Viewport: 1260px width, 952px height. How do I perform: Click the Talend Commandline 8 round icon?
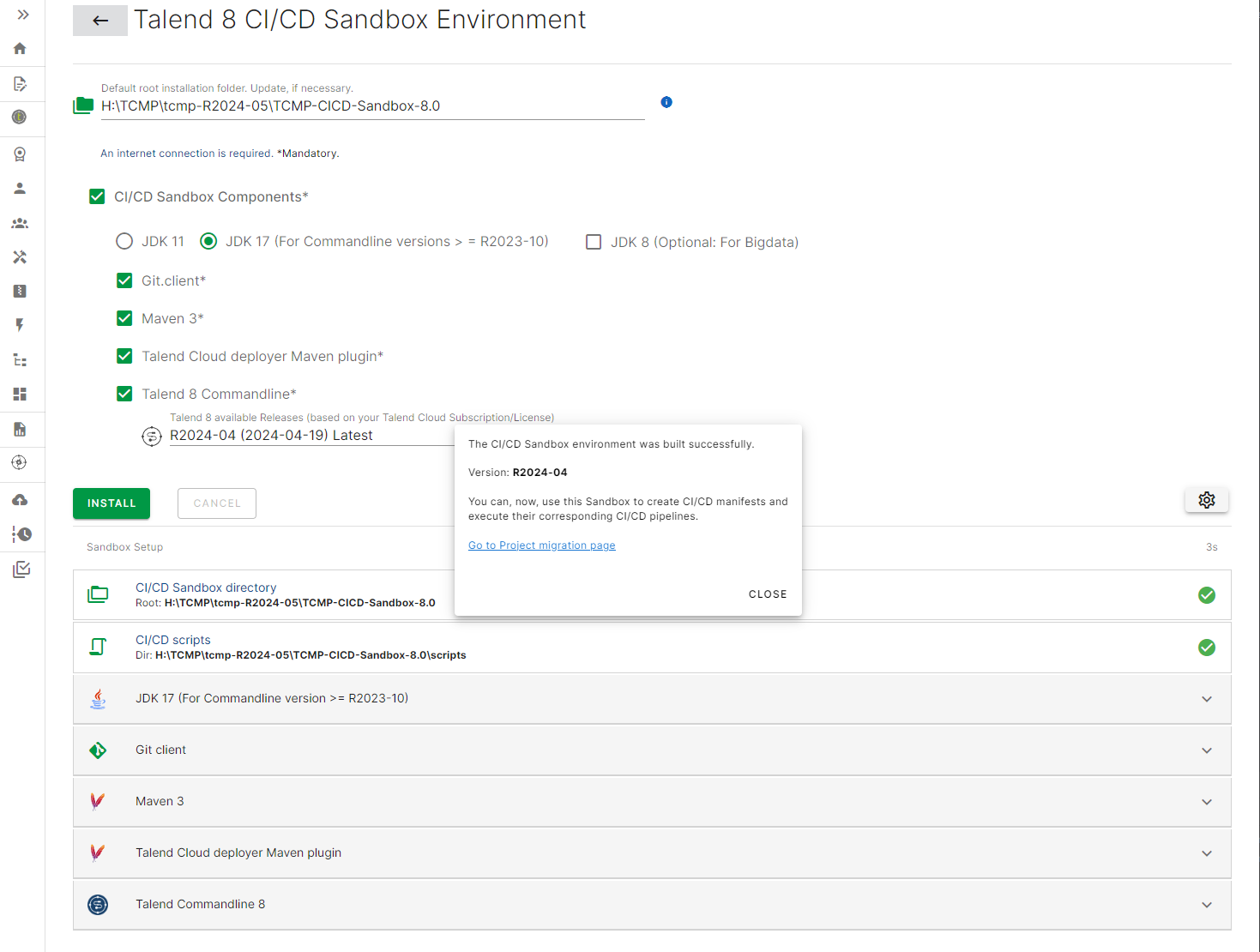coord(98,905)
